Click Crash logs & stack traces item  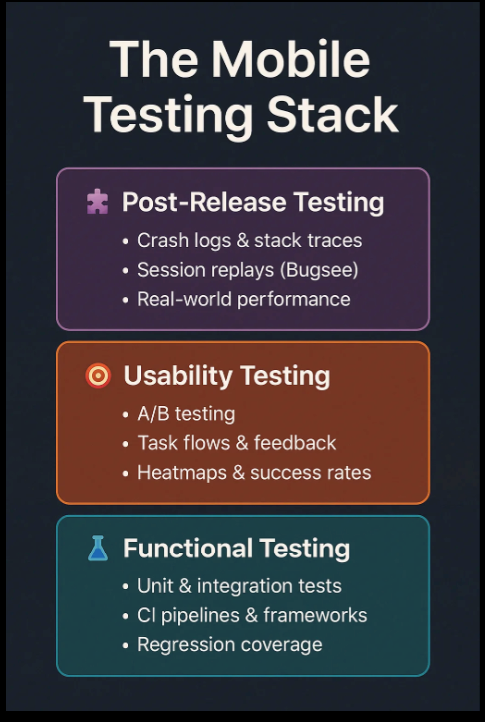click(249, 241)
